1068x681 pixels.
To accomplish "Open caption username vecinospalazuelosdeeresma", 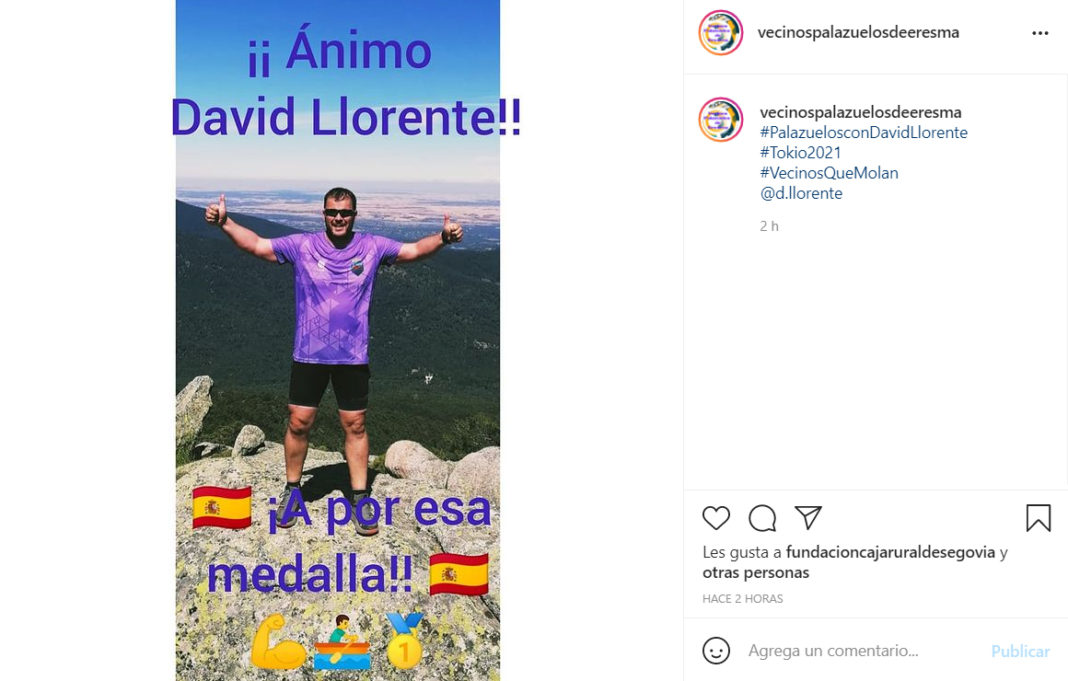I will 861,112.
